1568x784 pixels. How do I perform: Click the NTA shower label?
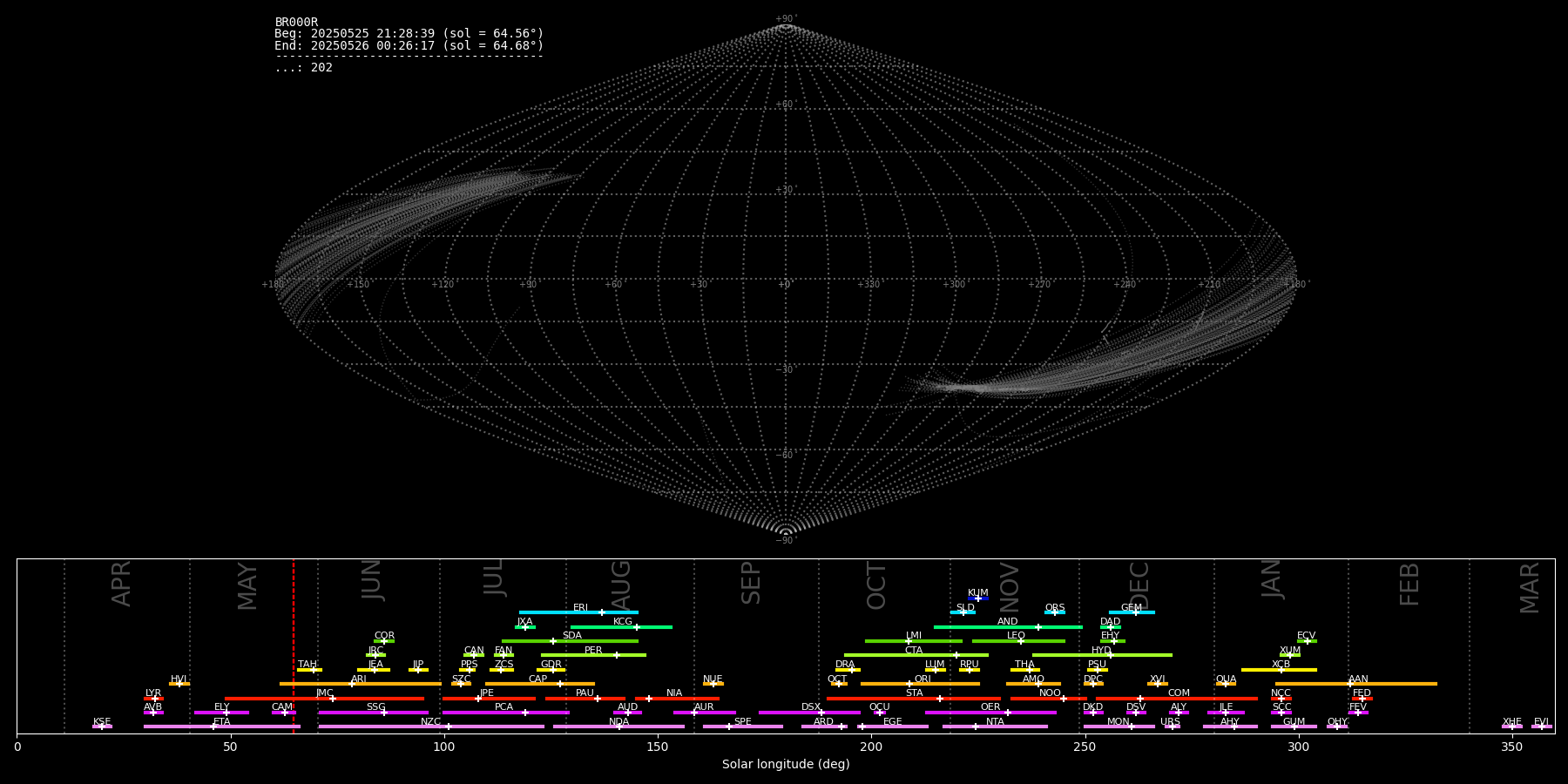[x=995, y=722]
